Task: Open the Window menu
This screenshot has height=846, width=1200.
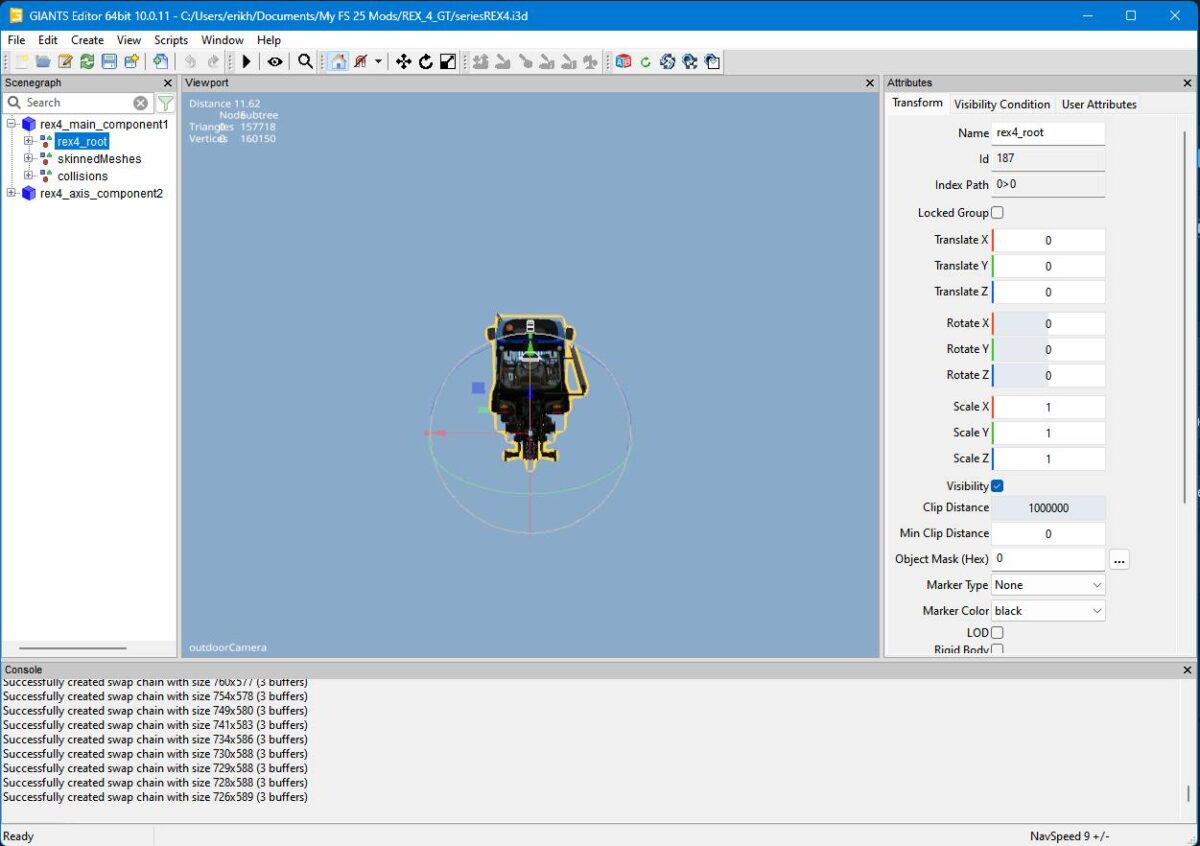Action: pos(222,40)
